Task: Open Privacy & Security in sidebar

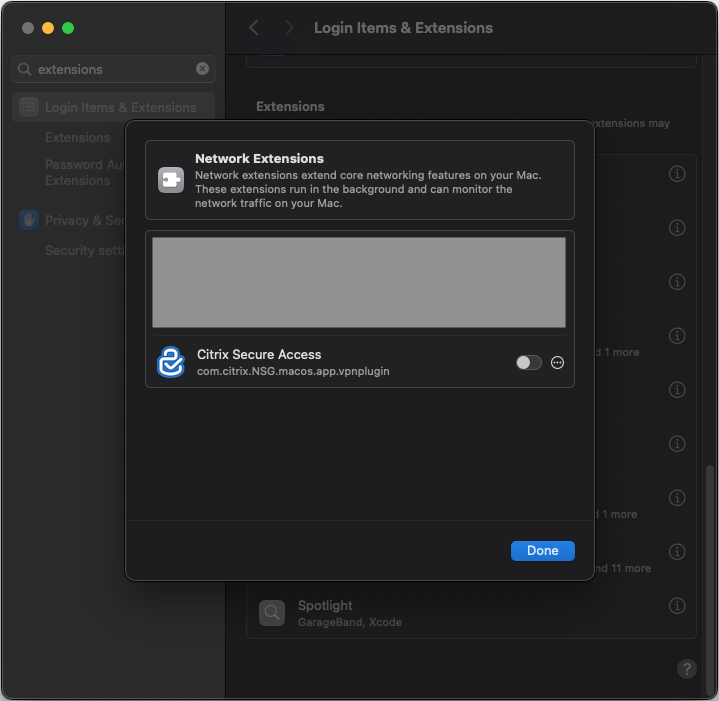Action: click(x=72, y=221)
